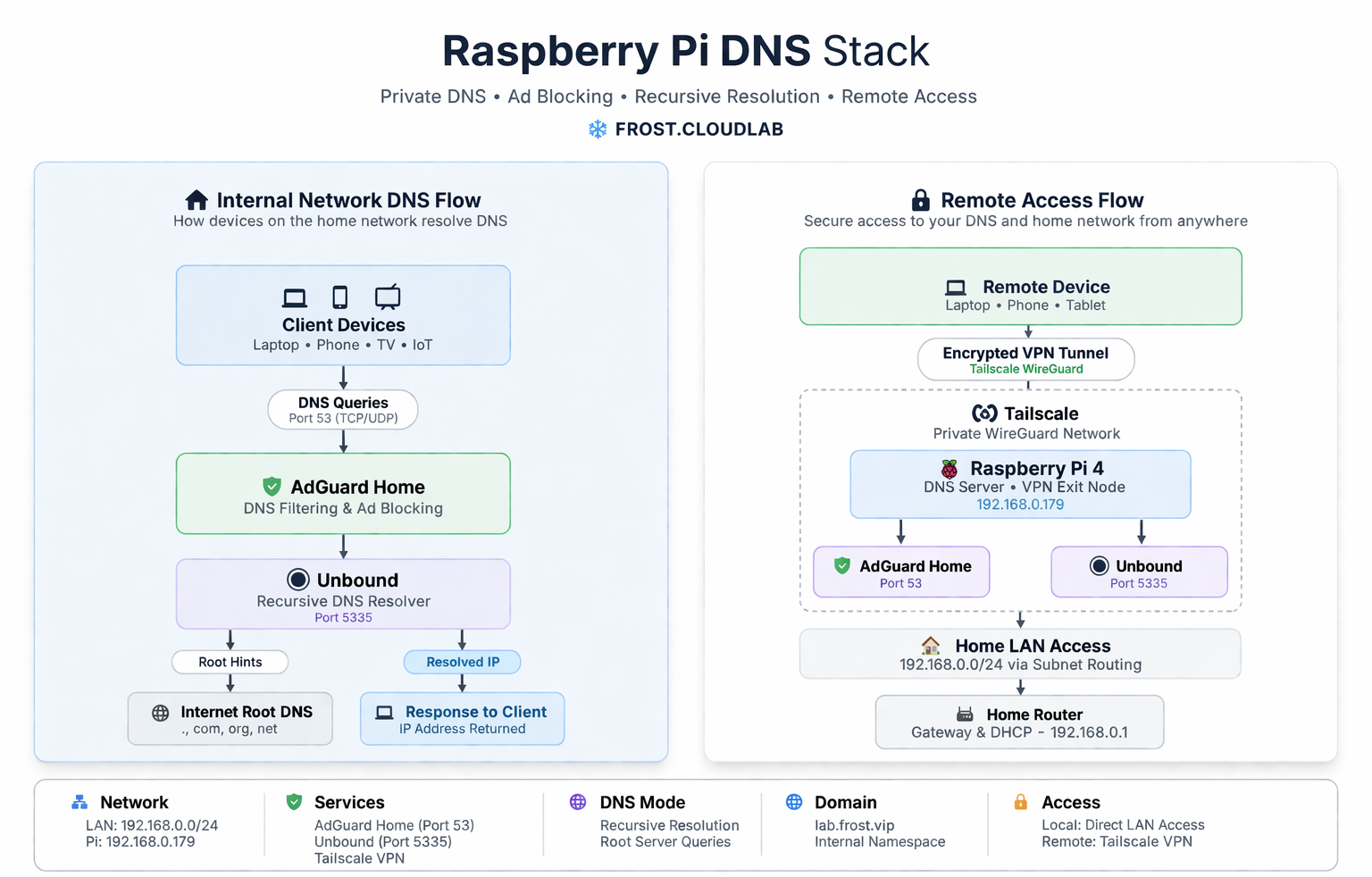This screenshot has height=877, width=1372.
Task: Click the Unbound target icon in Internal flow
Action: tap(298, 580)
